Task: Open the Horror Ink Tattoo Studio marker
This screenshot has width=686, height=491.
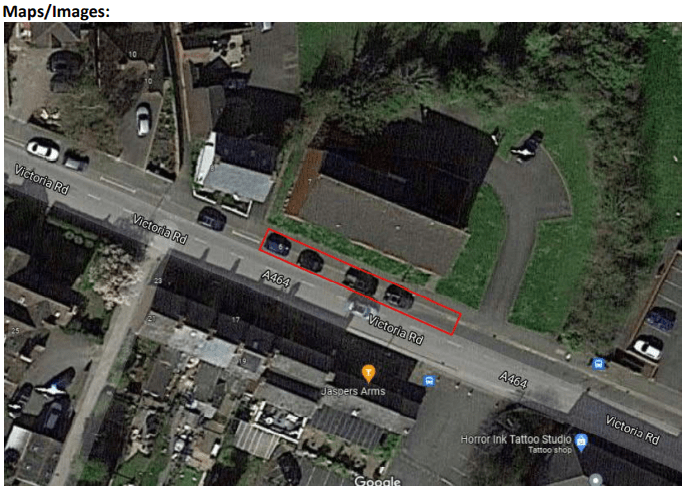Action: pyautogui.click(x=581, y=443)
